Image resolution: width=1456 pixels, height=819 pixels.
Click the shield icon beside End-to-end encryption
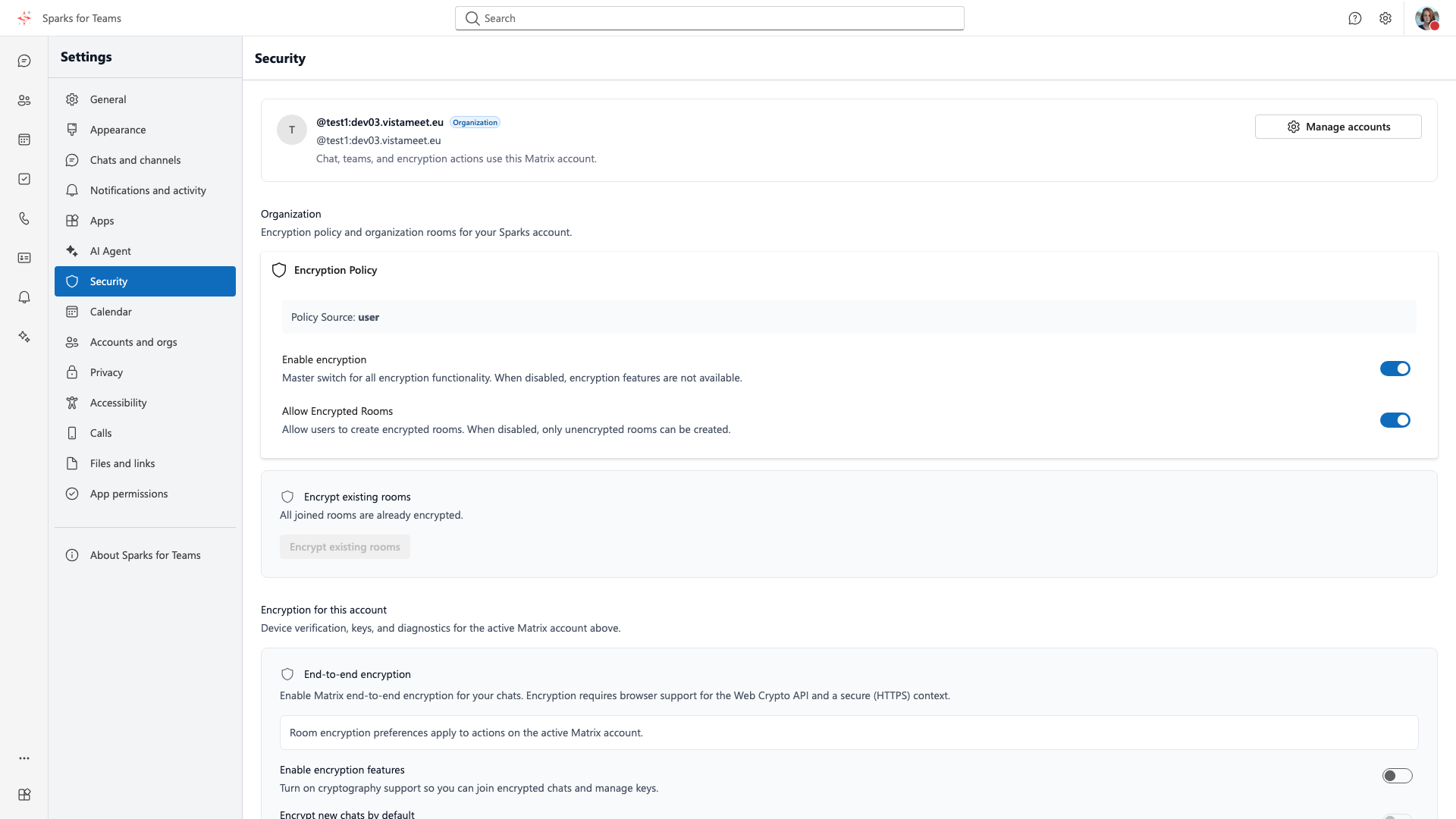(287, 674)
